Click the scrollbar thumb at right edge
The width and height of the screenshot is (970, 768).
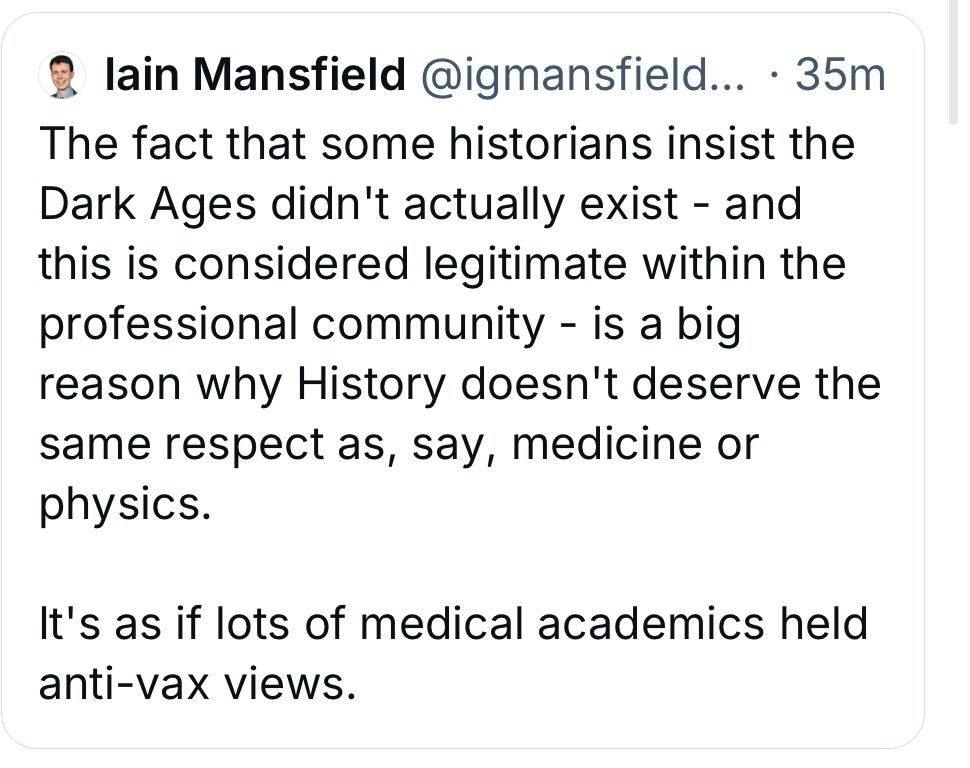tap(953, 62)
